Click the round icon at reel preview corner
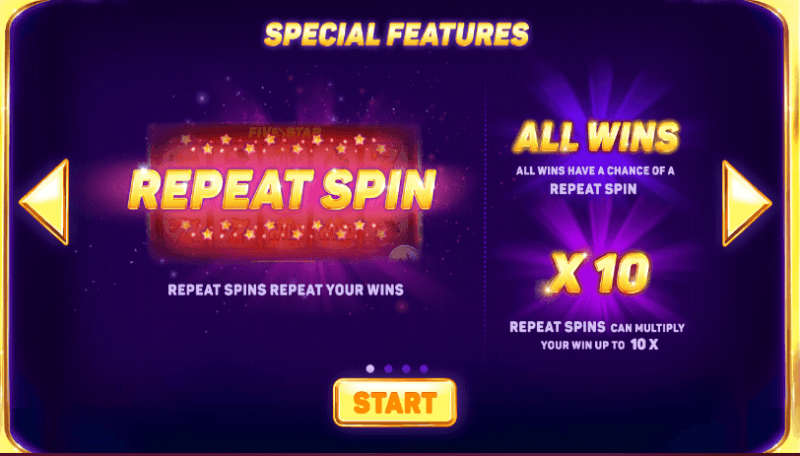Screen dimensions: 800x456 point(404,253)
